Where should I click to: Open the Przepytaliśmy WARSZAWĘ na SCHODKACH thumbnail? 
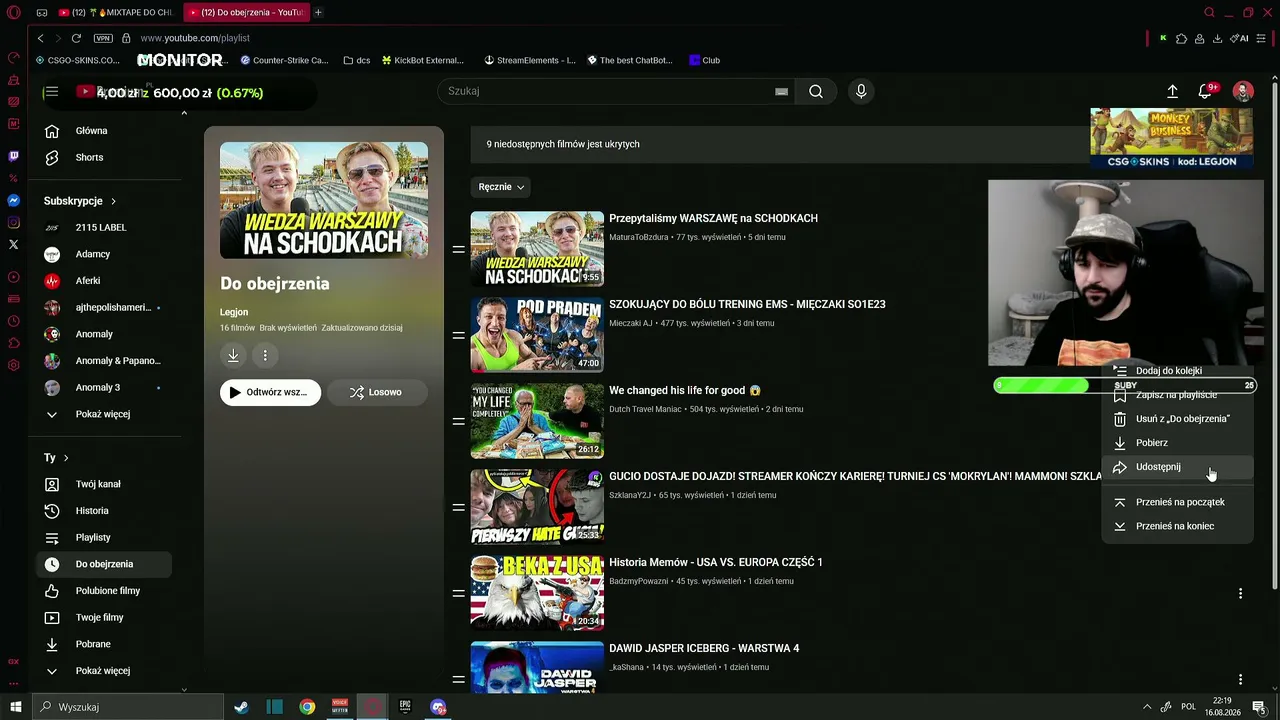(537, 249)
